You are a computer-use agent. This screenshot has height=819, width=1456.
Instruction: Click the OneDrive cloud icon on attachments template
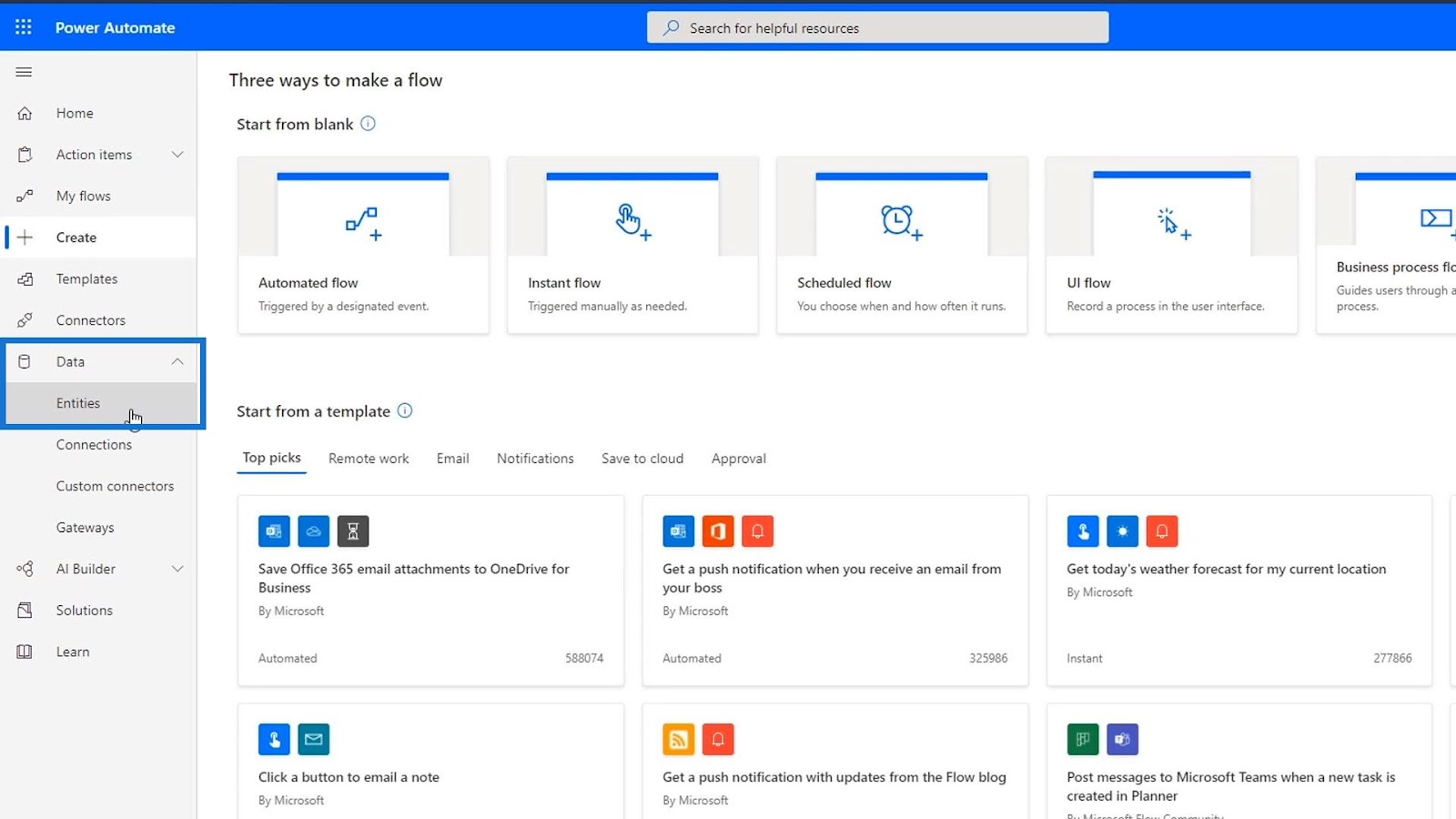(x=314, y=531)
